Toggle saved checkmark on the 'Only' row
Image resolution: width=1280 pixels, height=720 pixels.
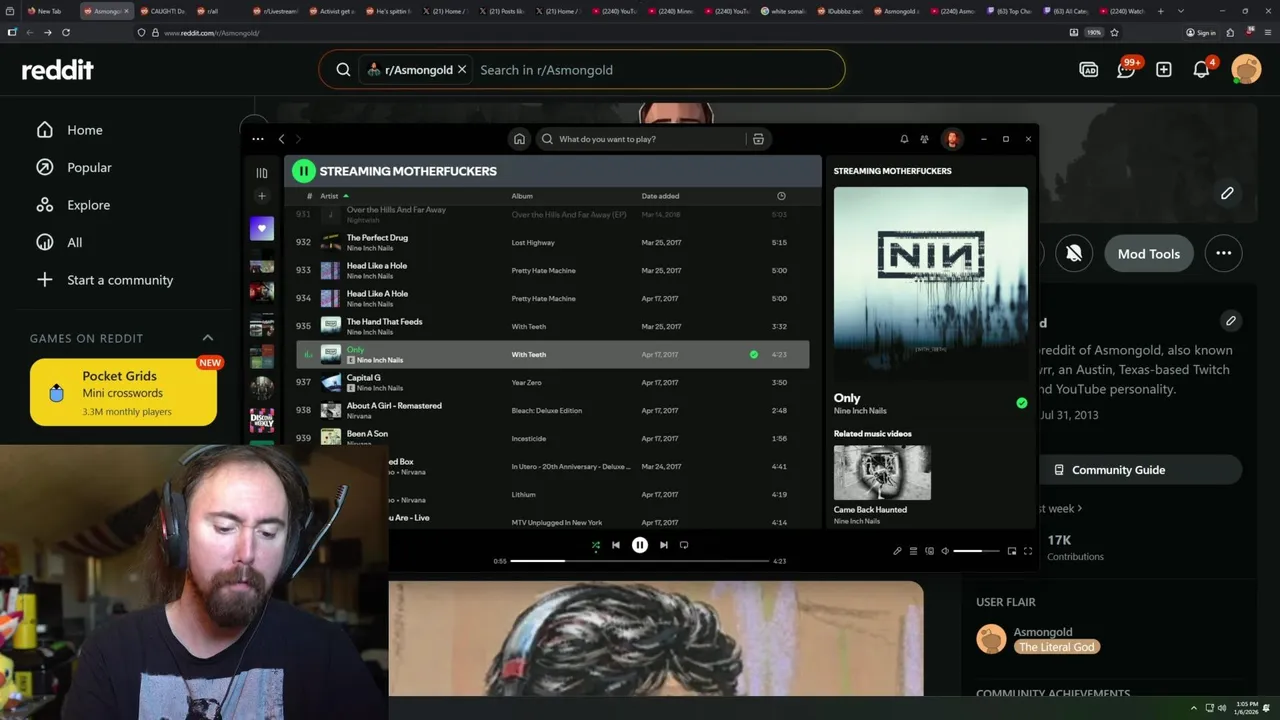(x=754, y=354)
